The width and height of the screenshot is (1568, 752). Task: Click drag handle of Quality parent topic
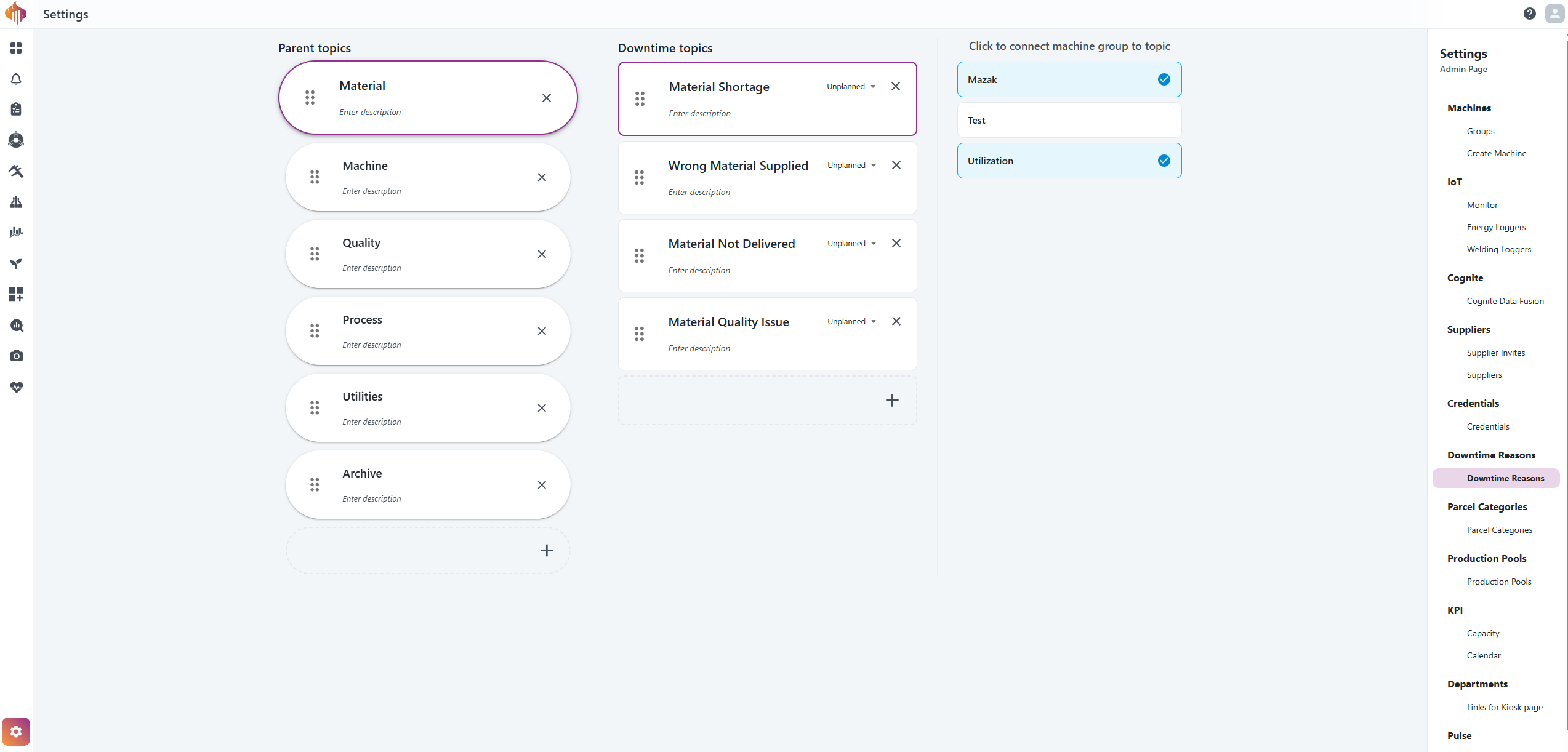pos(315,254)
